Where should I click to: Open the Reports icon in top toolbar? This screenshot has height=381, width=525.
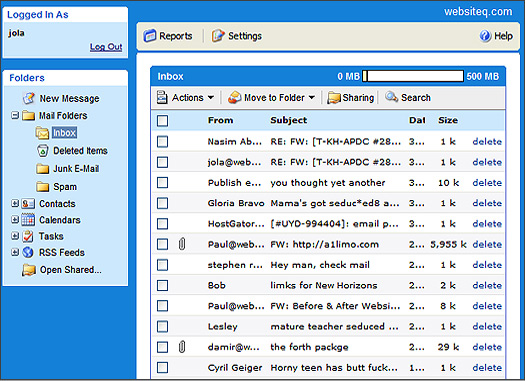pyautogui.click(x=150, y=36)
